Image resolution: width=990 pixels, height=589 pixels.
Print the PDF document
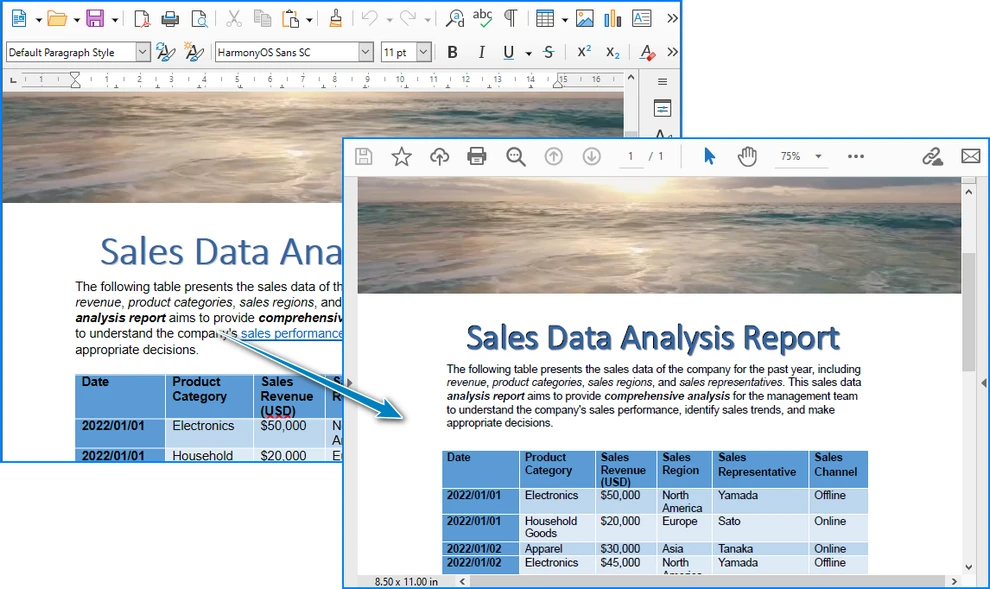(x=477, y=156)
